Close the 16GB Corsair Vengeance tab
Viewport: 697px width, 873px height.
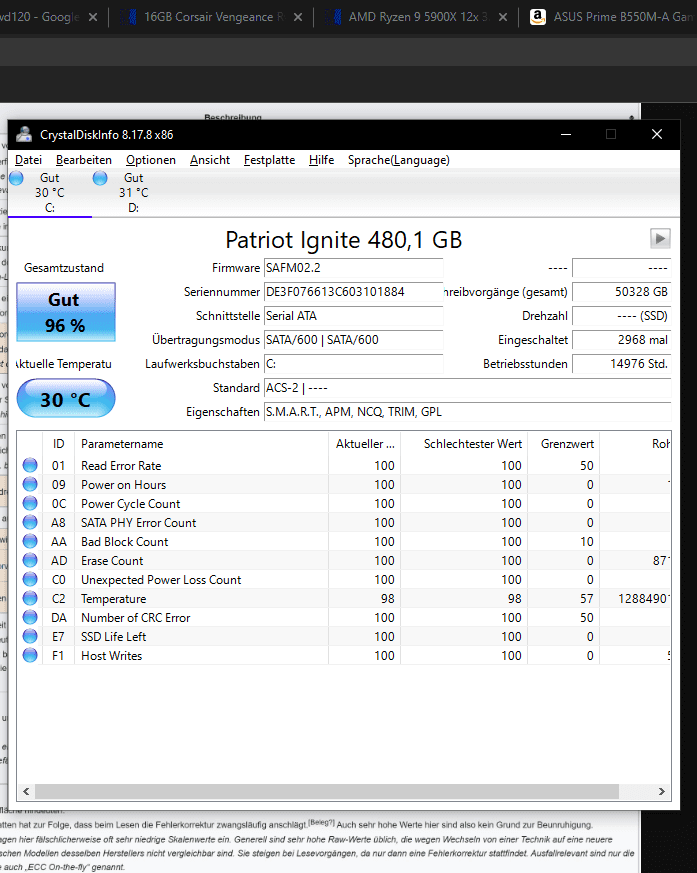point(298,17)
